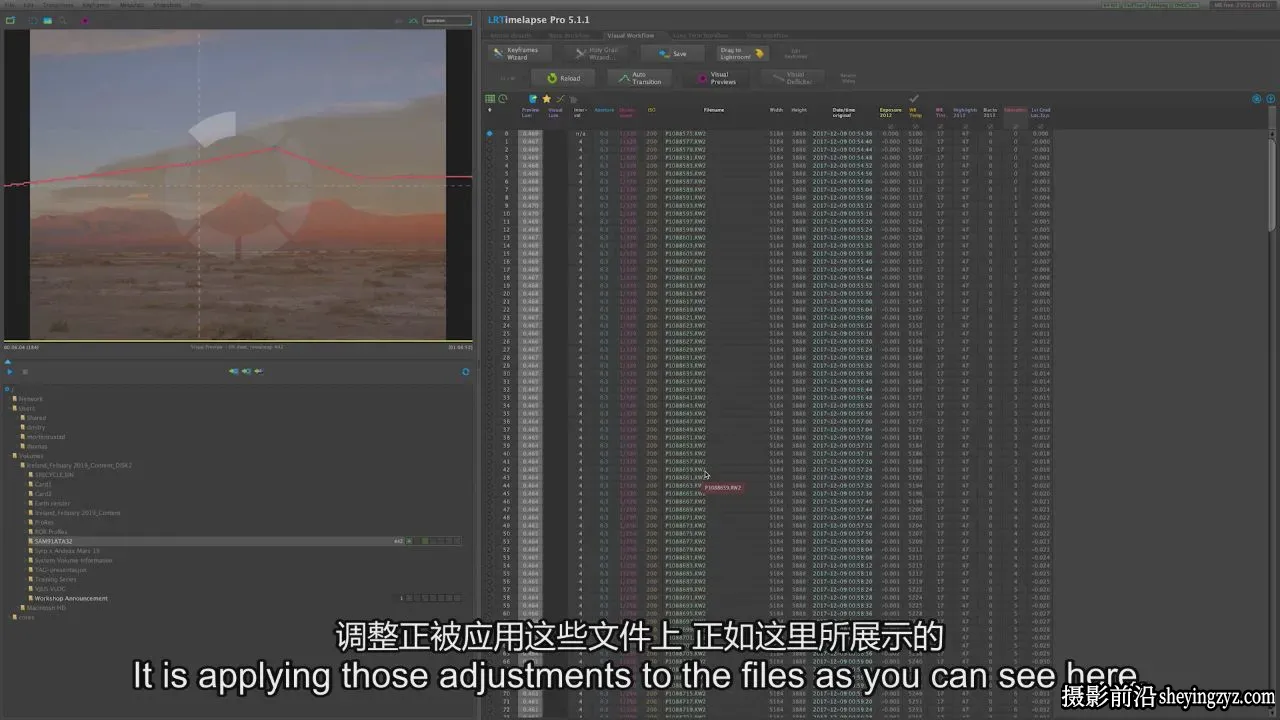Click the checkmark icon above the WB Temp column

click(913, 98)
